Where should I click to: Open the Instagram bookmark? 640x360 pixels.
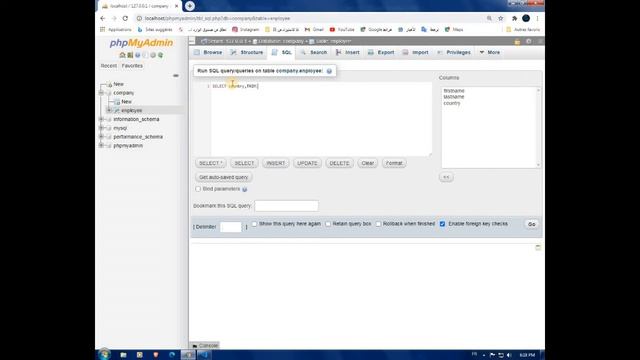point(246,29)
